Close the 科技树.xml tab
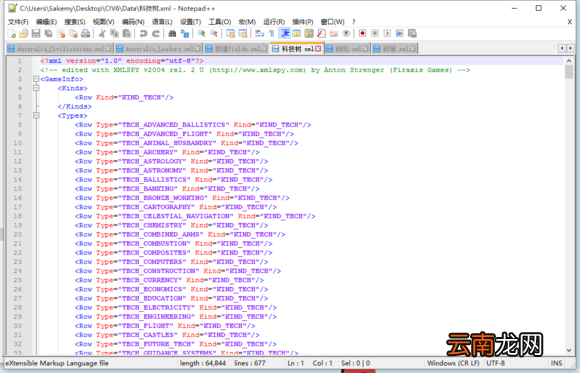Screen dimensions: 580x373 pos(318,49)
